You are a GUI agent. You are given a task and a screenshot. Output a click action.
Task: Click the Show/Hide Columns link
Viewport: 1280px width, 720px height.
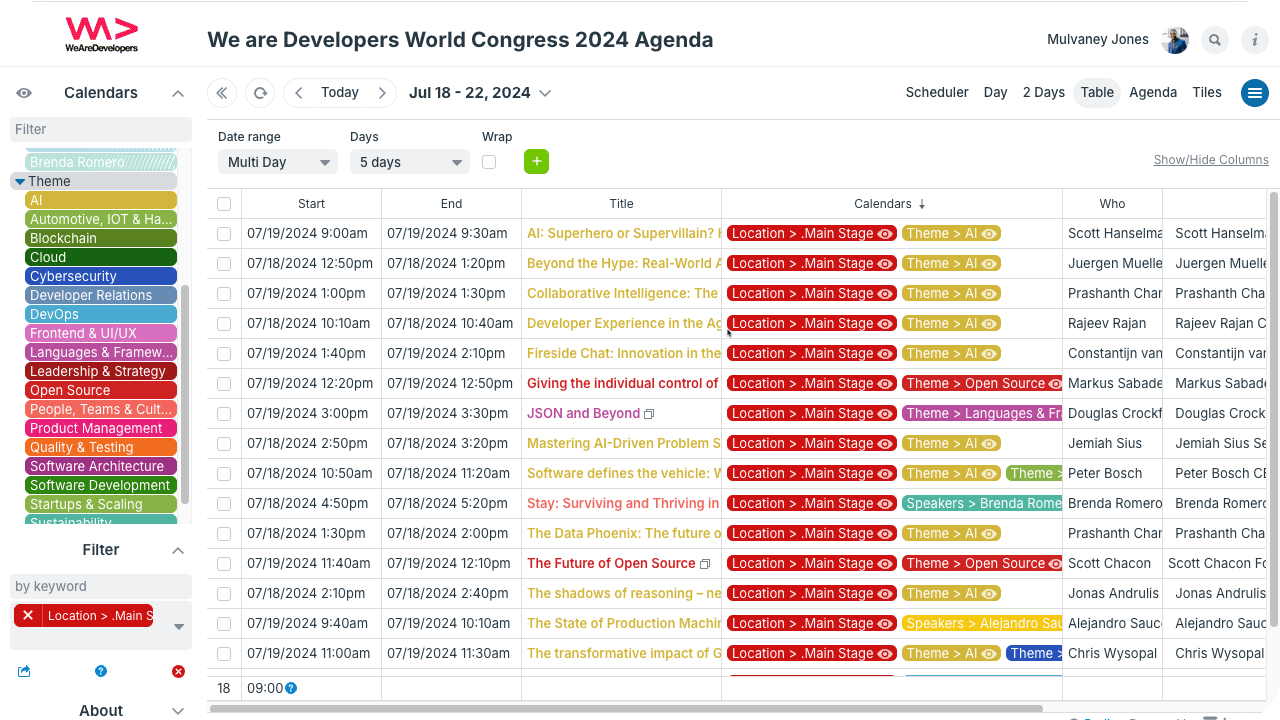1210,160
